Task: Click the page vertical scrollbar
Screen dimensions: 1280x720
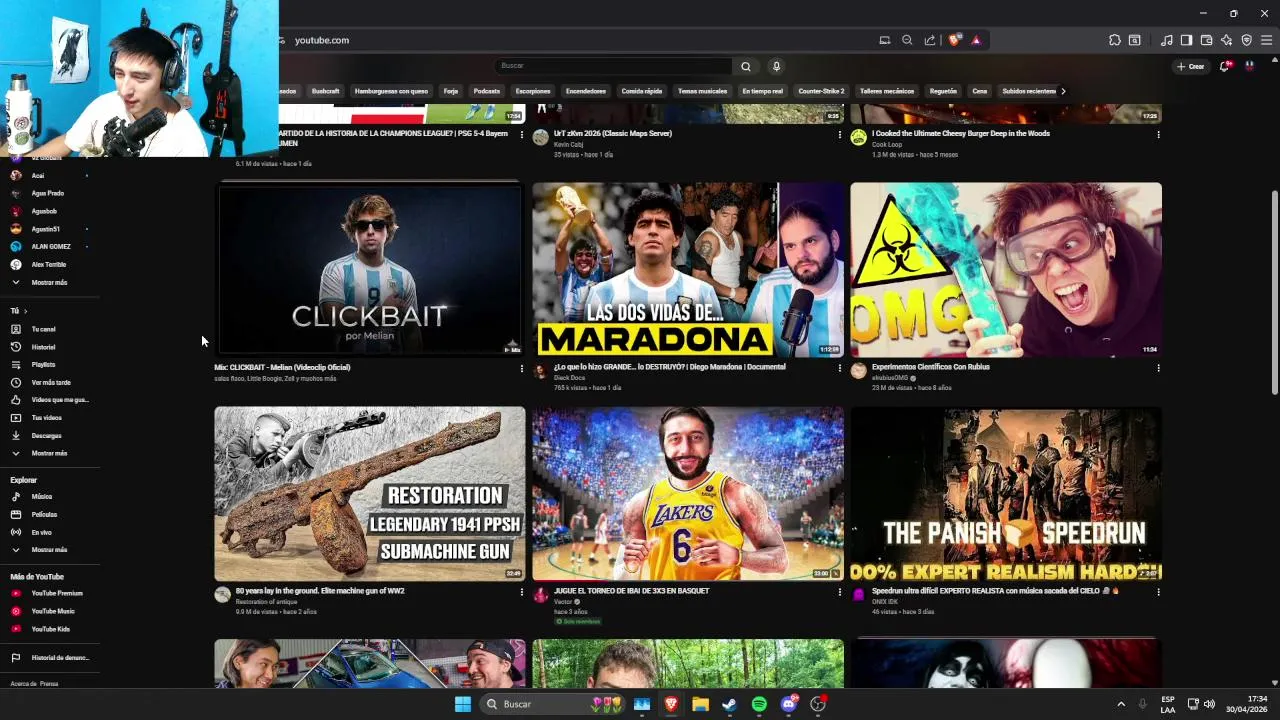Action: click(x=1274, y=292)
